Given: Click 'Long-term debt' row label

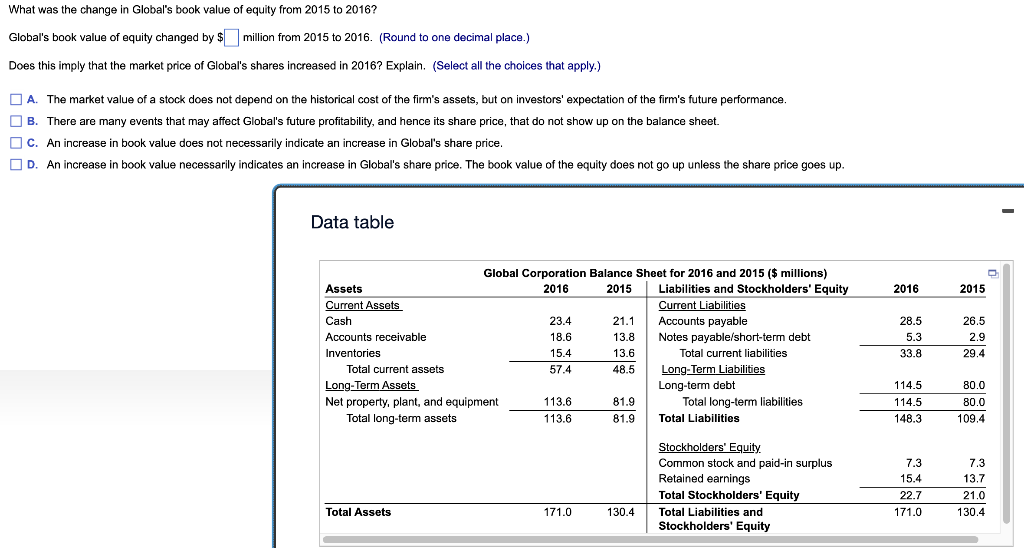Looking at the screenshot, I should [x=696, y=385].
